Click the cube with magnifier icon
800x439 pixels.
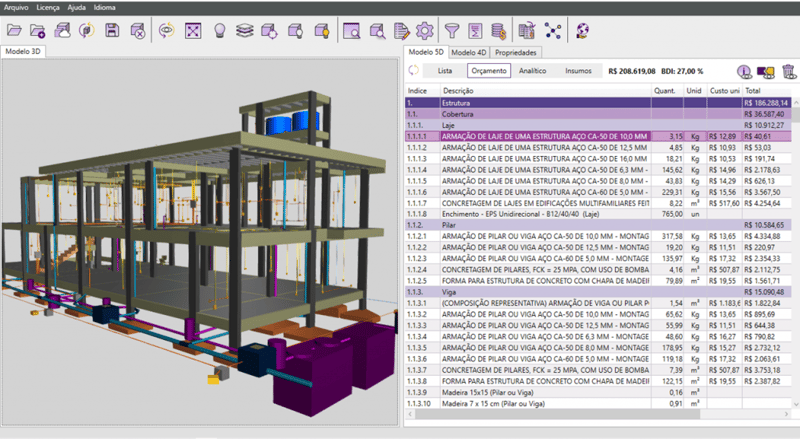pos(378,31)
